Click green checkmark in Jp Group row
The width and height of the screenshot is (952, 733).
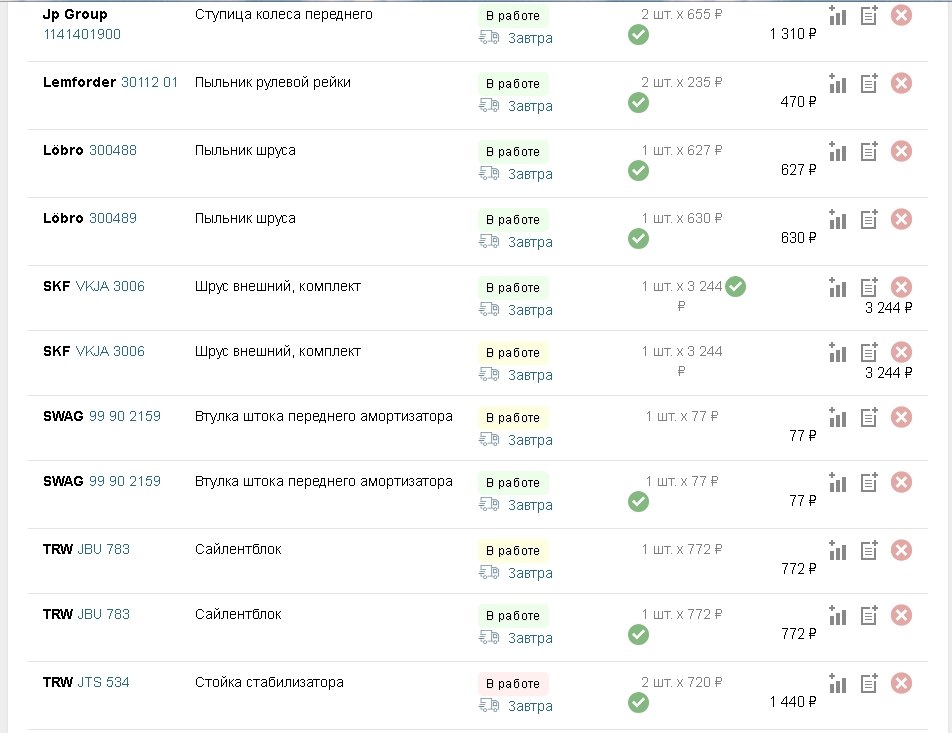tap(638, 35)
